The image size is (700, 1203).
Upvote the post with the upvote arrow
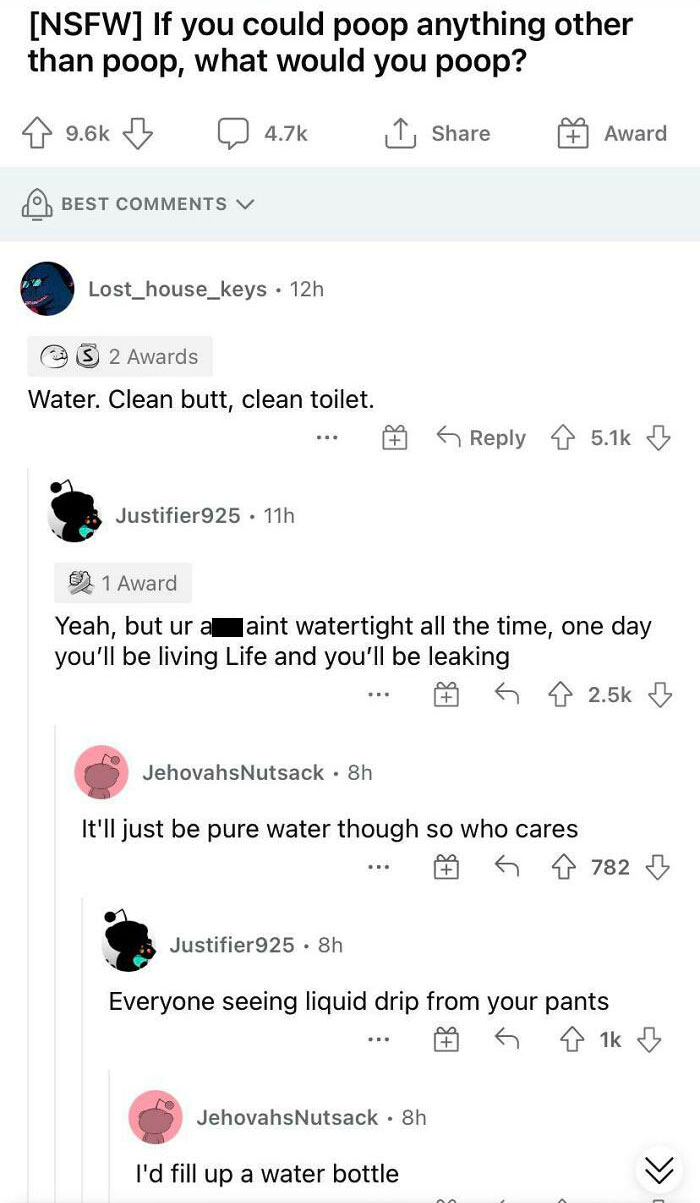click(x=36, y=132)
